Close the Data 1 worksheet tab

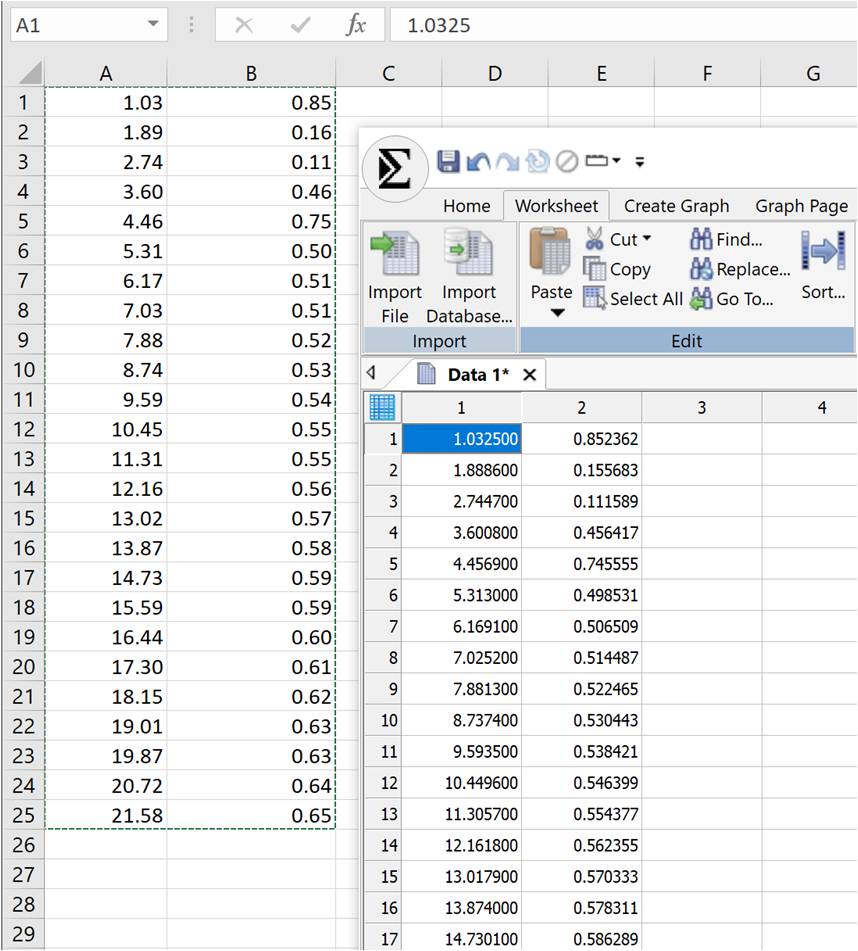[530, 375]
